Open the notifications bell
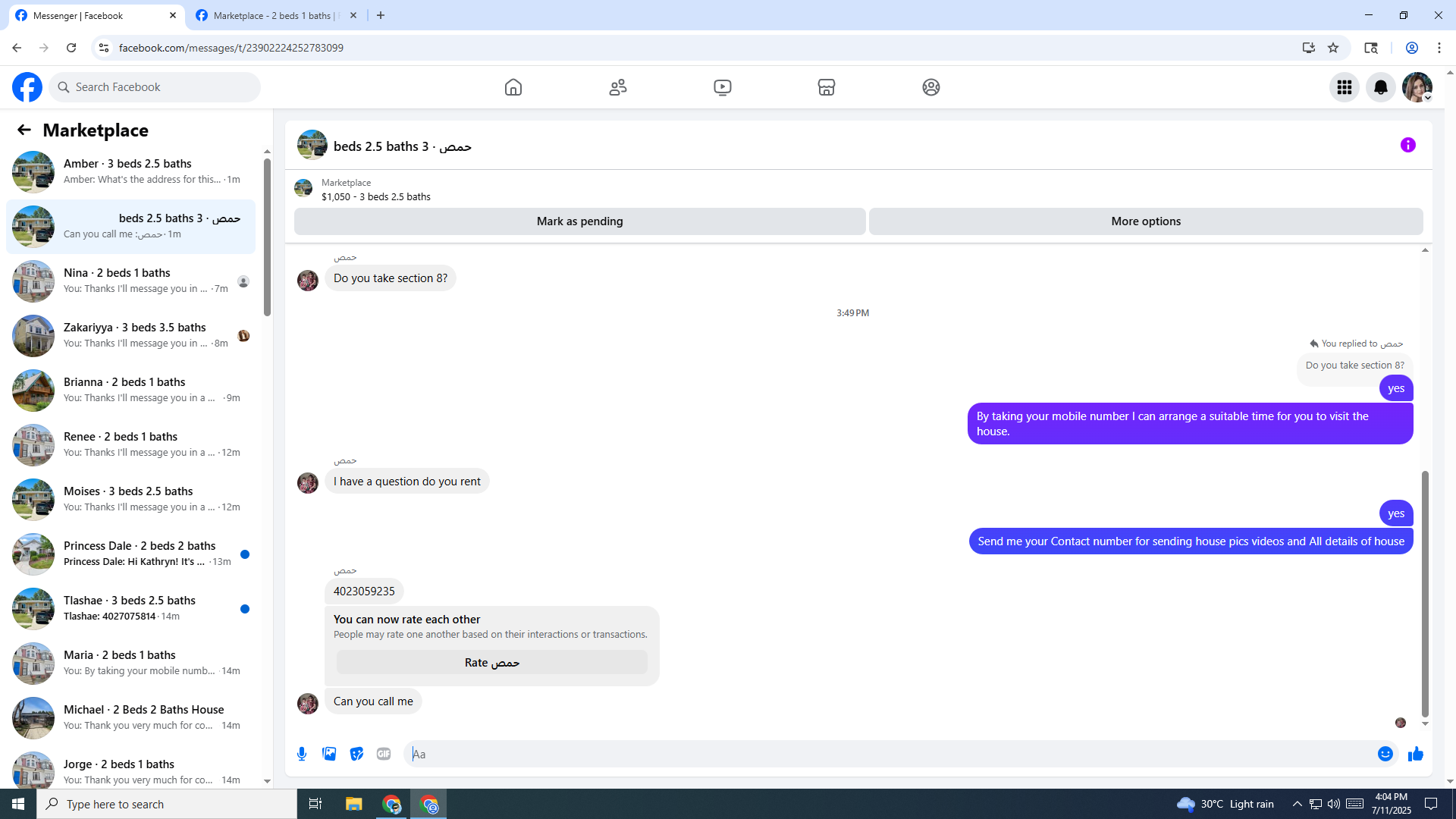Screen dimensions: 1456x819 point(1381,87)
